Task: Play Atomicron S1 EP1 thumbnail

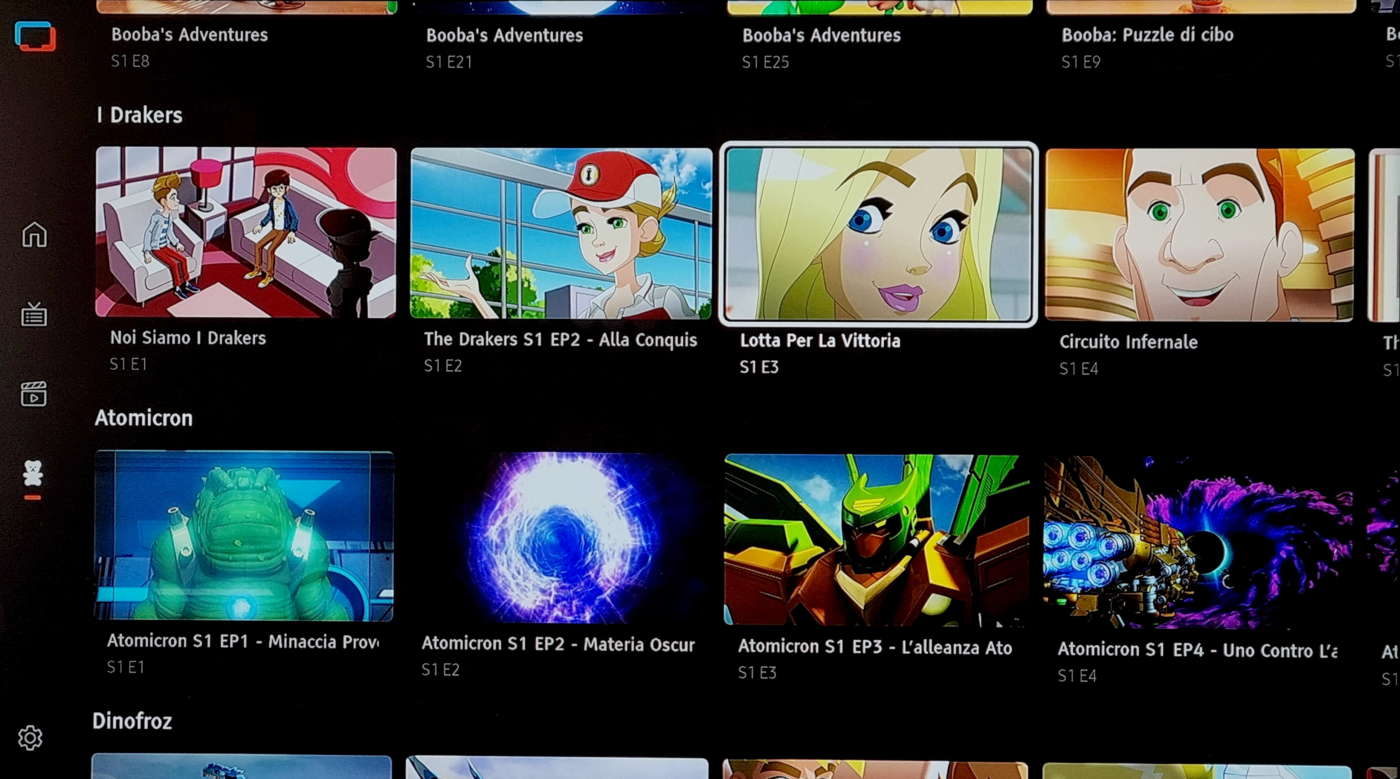Action: (x=244, y=536)
